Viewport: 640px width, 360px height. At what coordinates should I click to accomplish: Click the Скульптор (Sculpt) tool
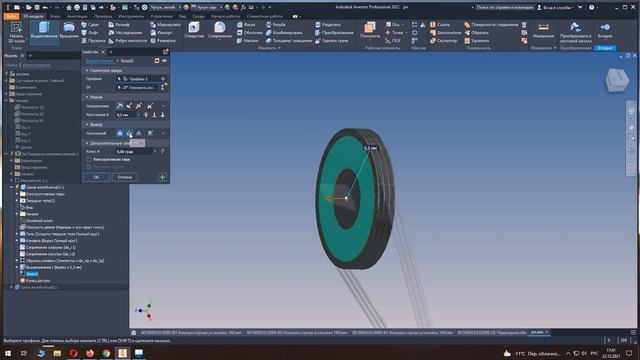(x=444, y=40)
